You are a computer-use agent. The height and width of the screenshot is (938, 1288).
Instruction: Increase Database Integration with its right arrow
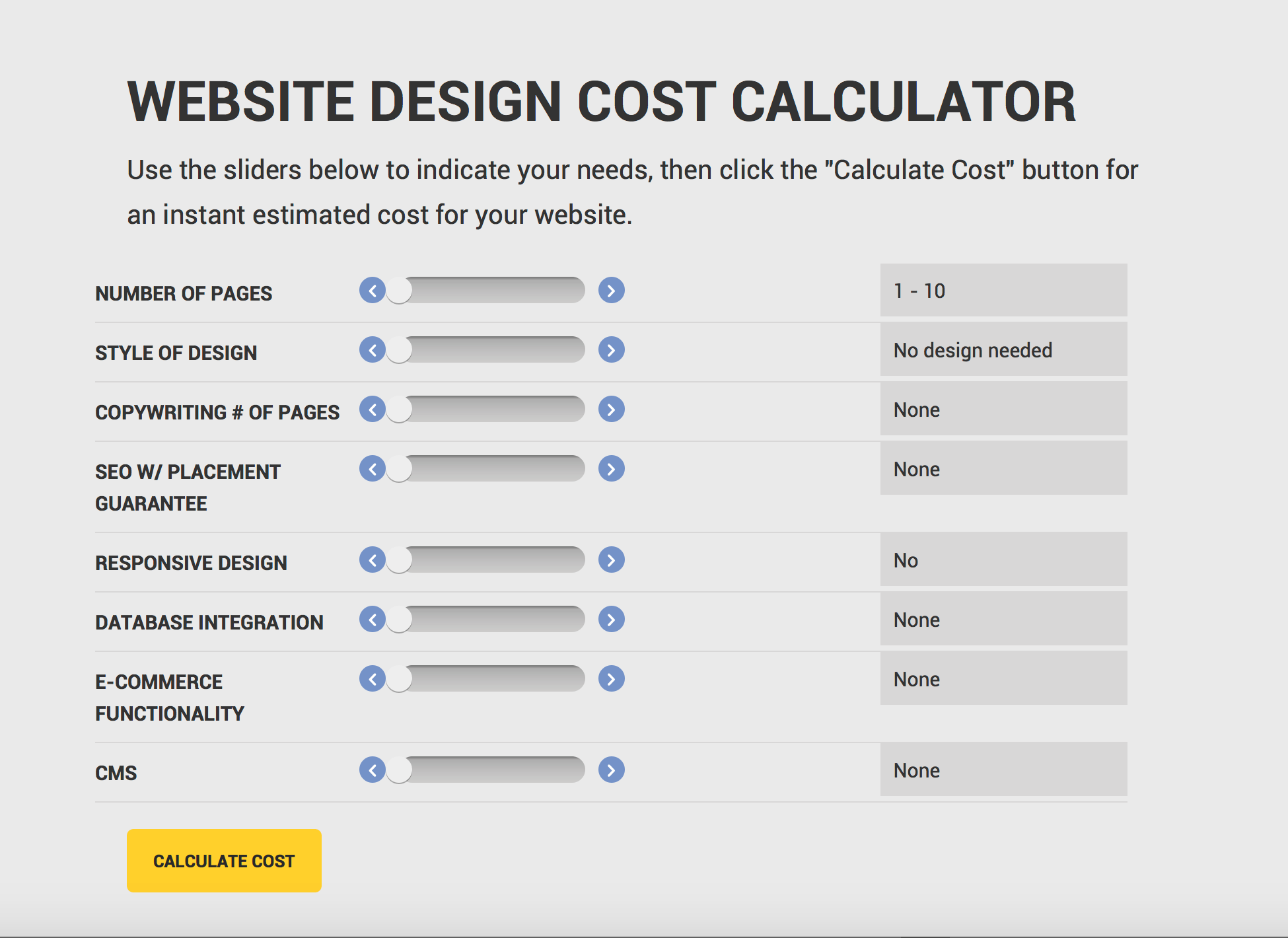pyautogui.click(x=612, y=620)
